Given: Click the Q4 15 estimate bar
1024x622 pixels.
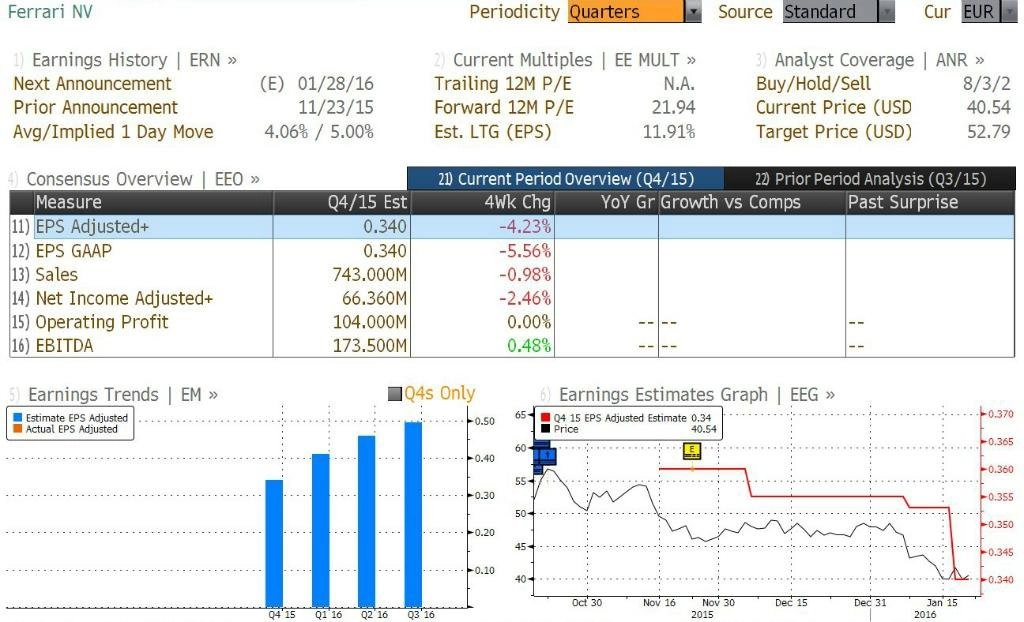Looking at the screenshot, I should click(274, 544).
